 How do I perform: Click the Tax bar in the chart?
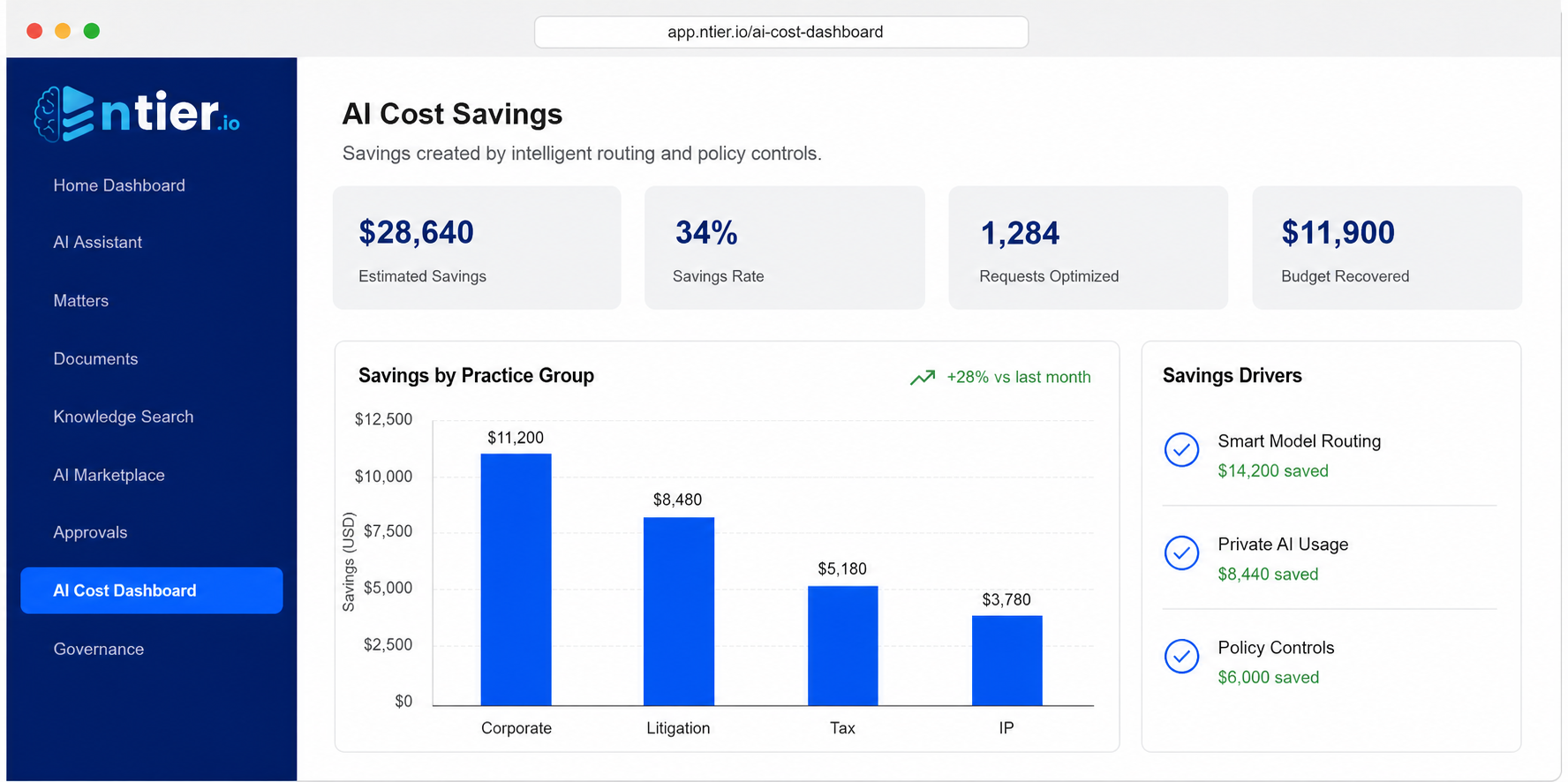842,646
